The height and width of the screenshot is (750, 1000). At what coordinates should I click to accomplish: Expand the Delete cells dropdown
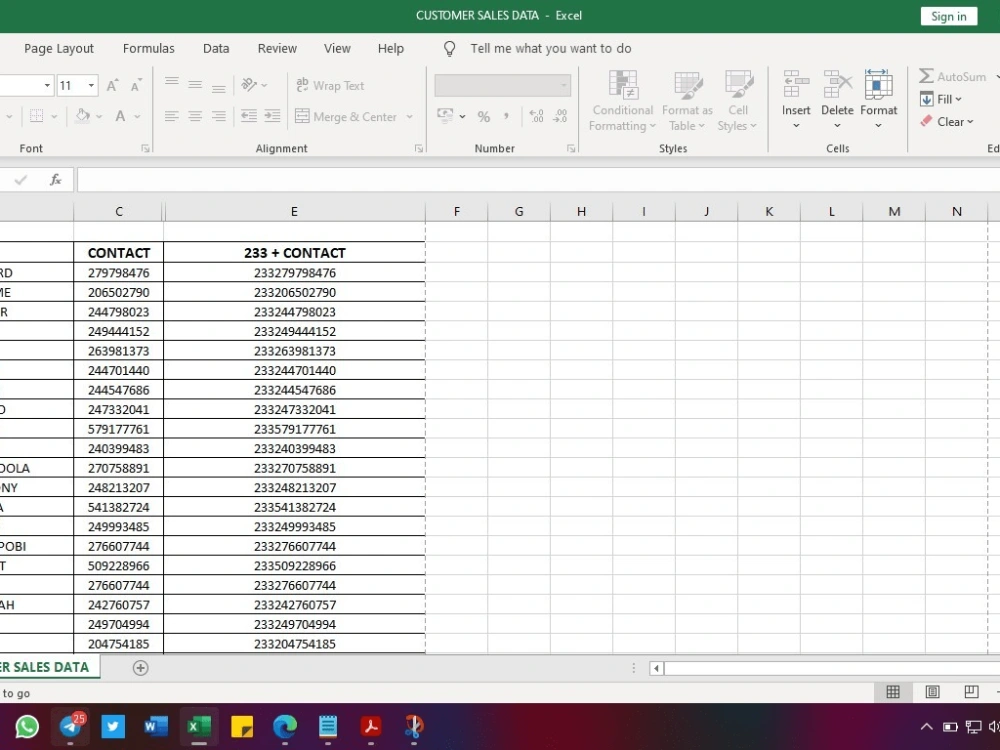[x=837, y=125]
